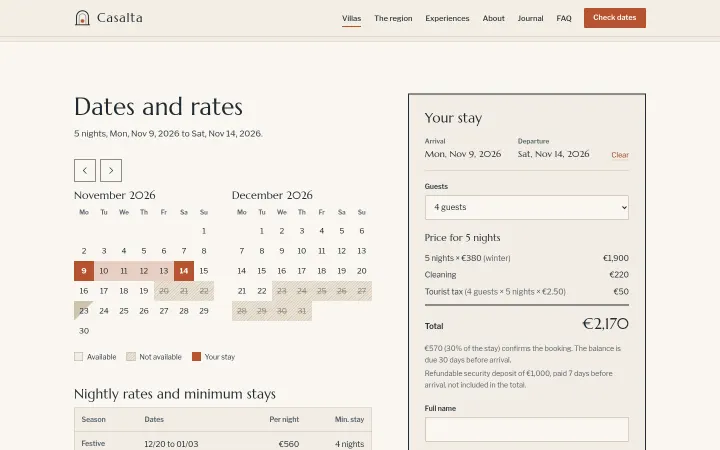Pick November 15 in calendar

pyautogui.click(x=204, y=271)
